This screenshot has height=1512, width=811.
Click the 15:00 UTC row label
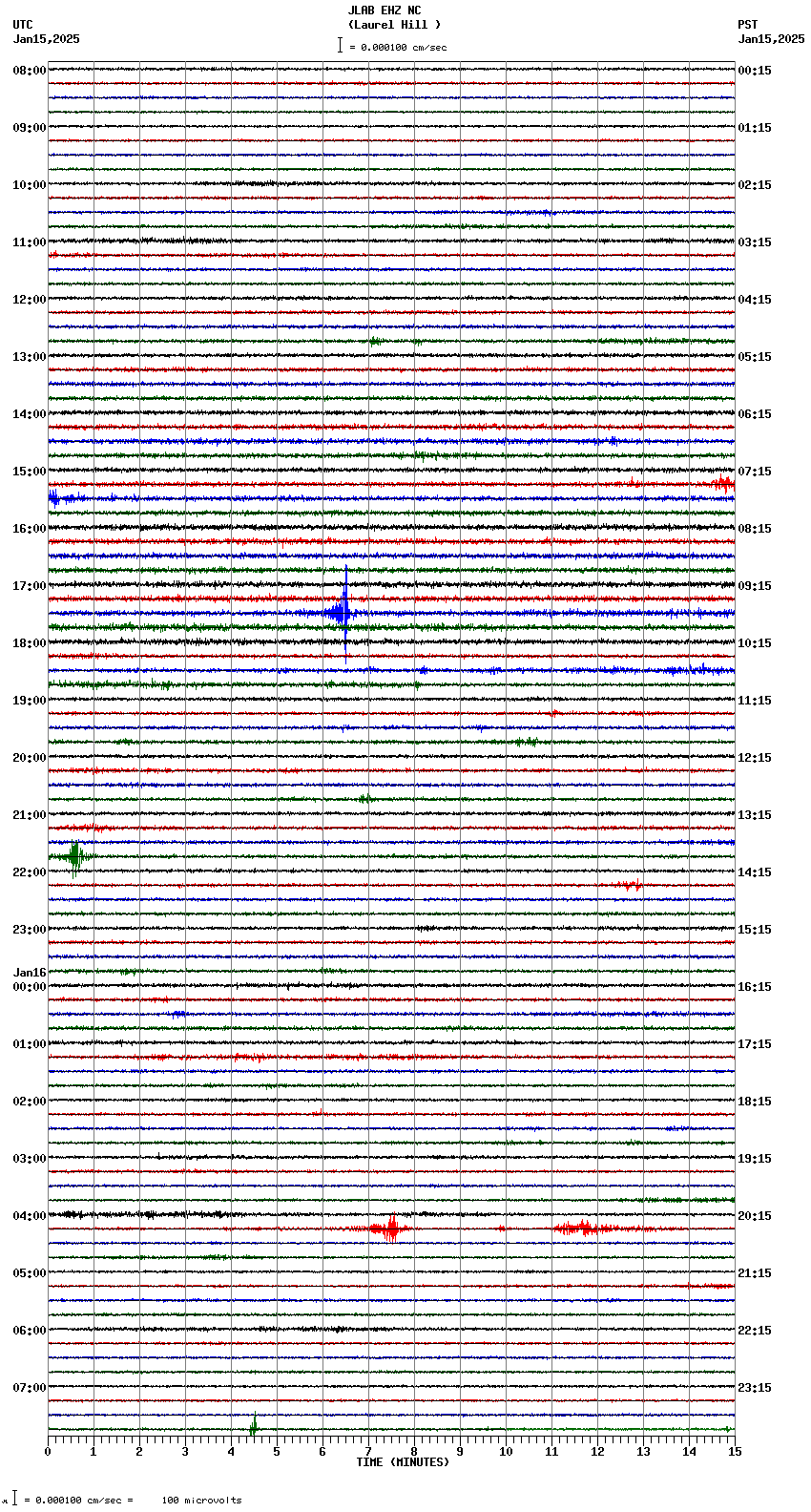coord(29,472)
